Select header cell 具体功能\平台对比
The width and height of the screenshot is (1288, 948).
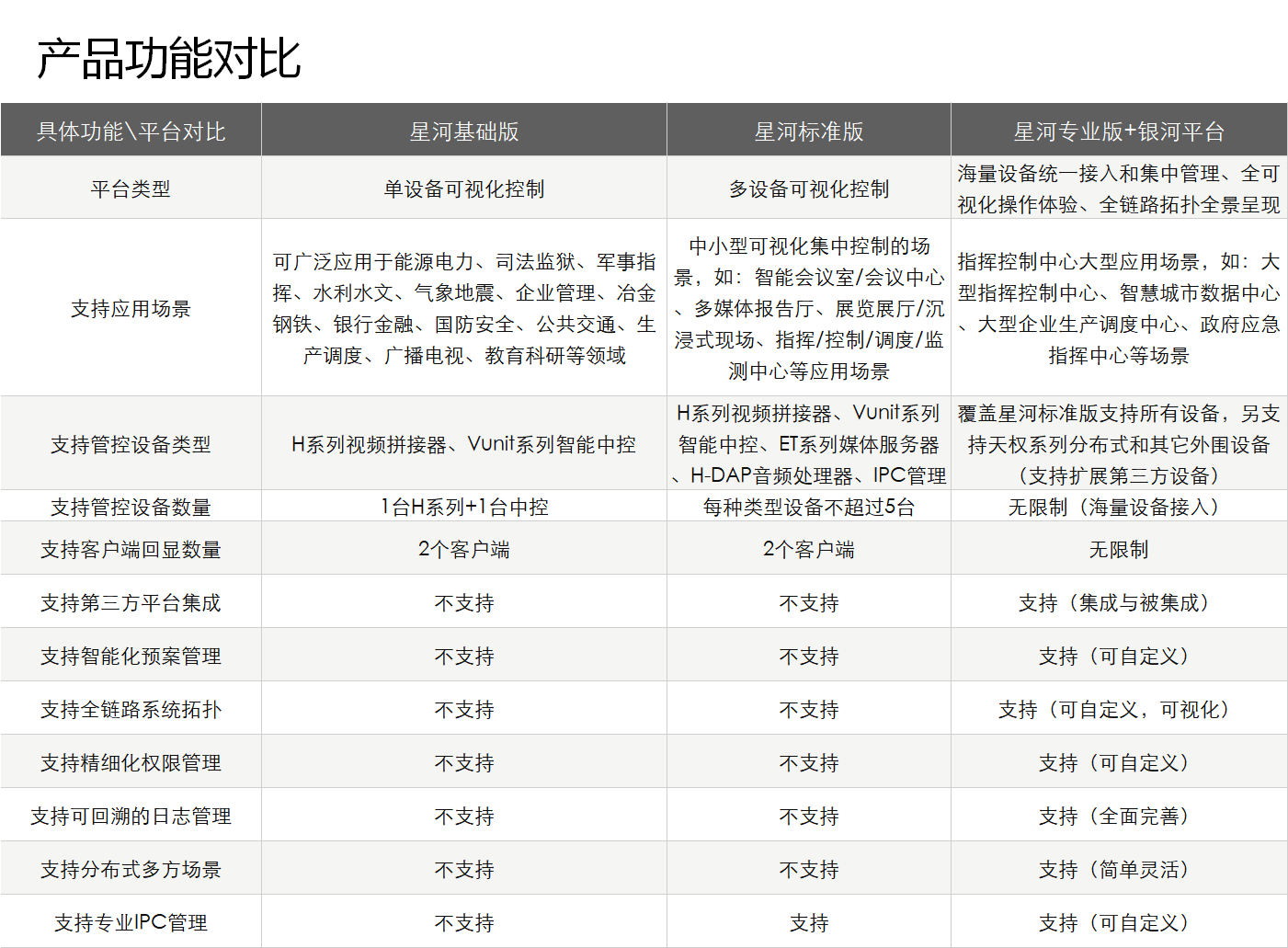[131, 131]
